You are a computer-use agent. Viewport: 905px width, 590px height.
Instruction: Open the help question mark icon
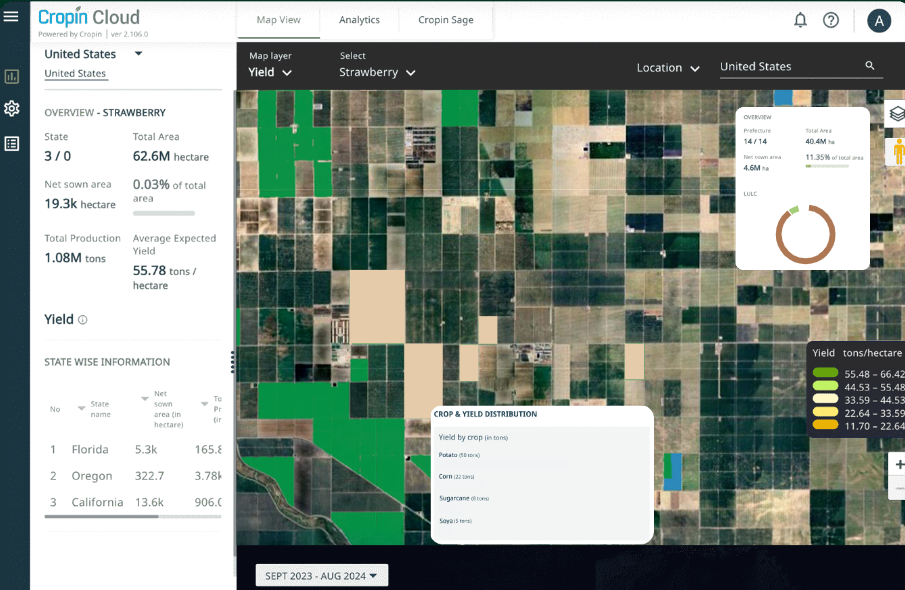click(830, 20)
